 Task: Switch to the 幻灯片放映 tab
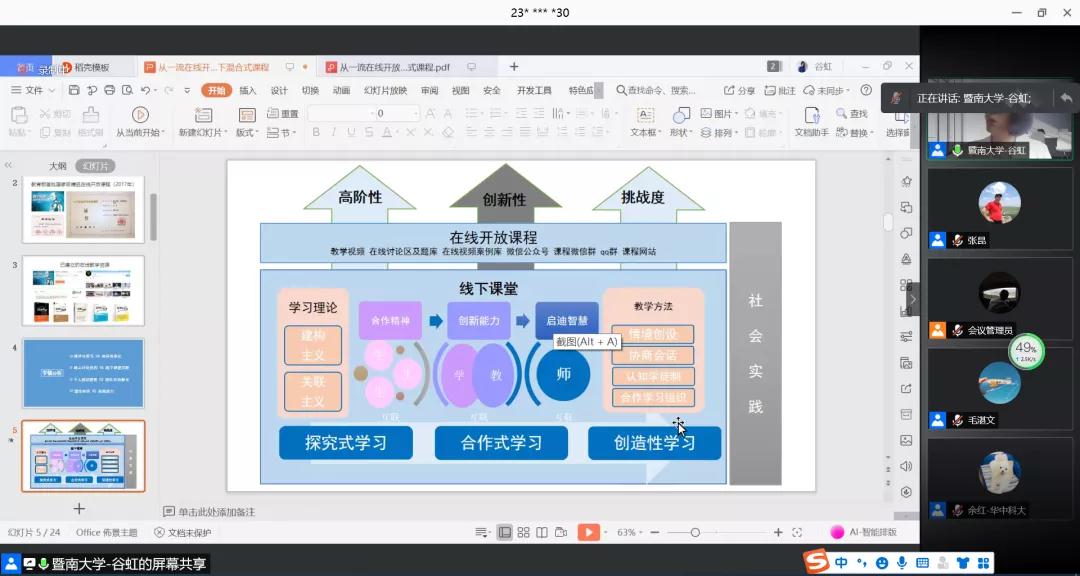(x=384, y=90)
